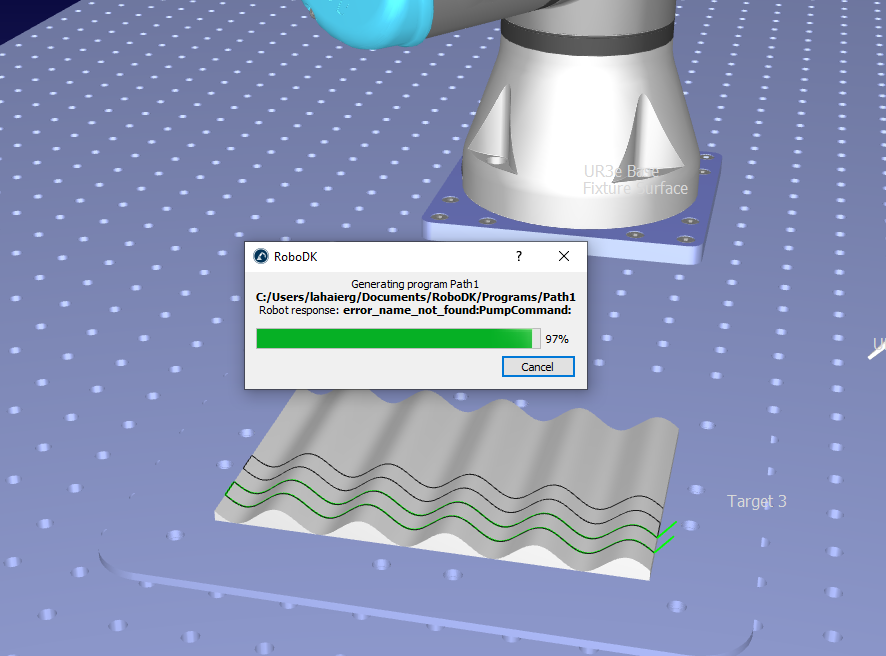The width and height of the screenshot is (886, 656).
Task: Select the Target 3 label
Action: click(x=757, y=501)
